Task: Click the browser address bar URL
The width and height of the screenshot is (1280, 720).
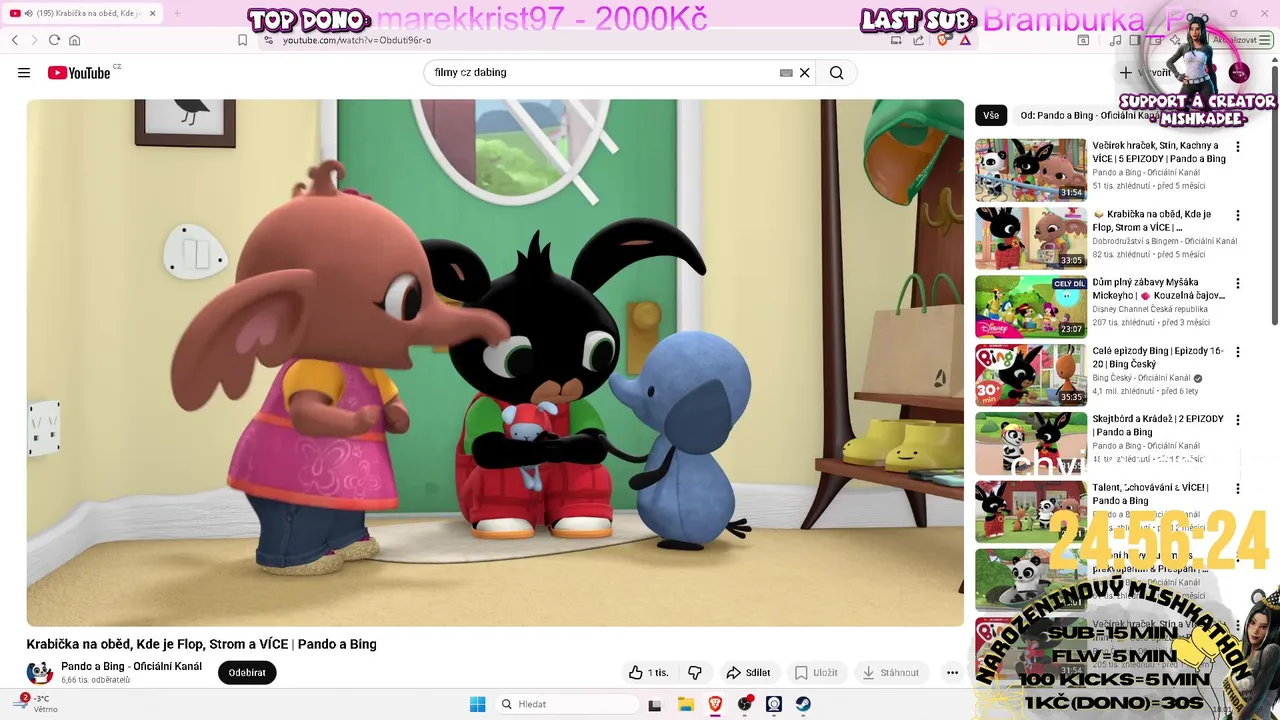Action: click(357, 40)
